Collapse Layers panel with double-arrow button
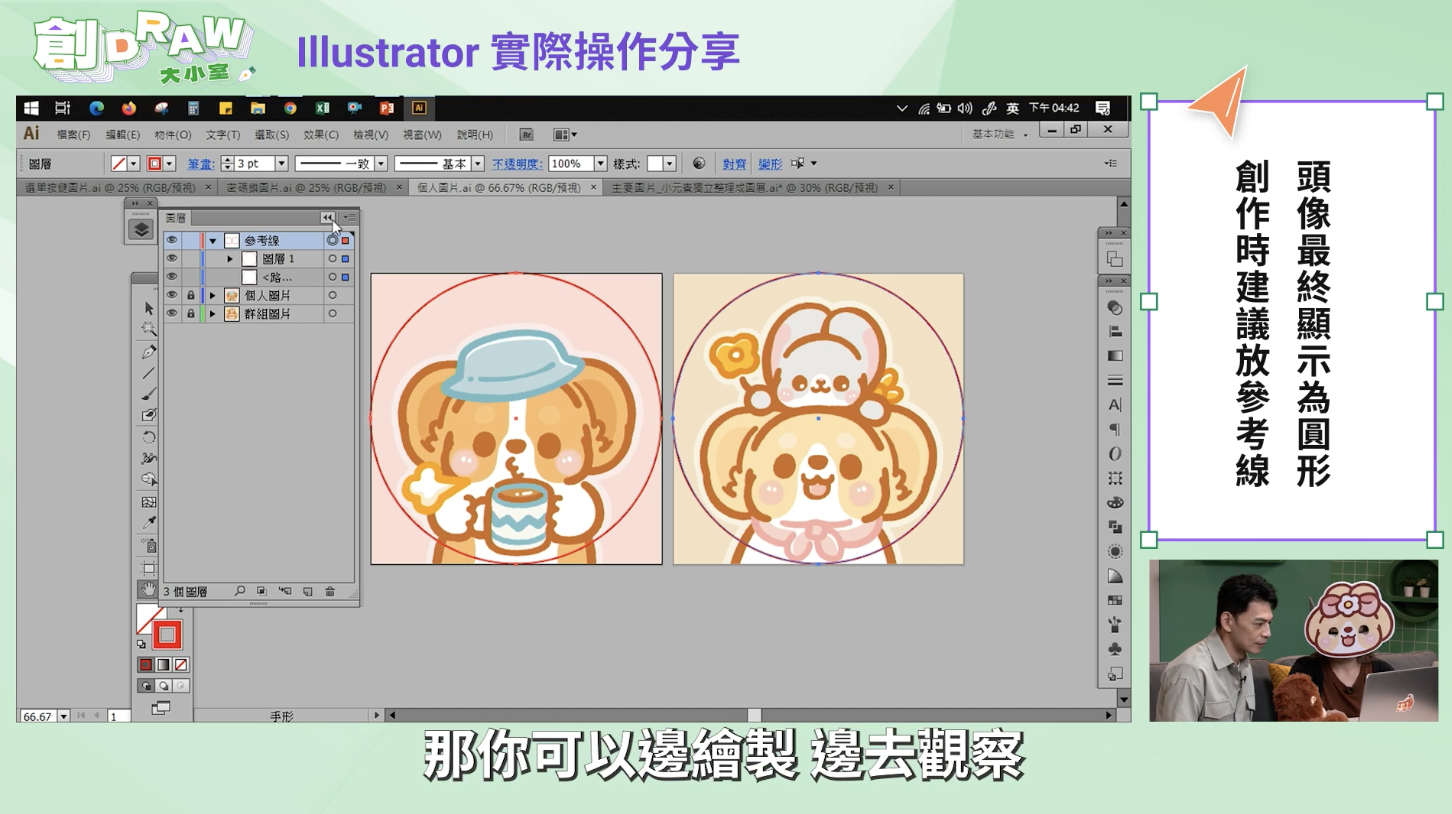This screenshot has height=814, width=1452. click(327, 217)
